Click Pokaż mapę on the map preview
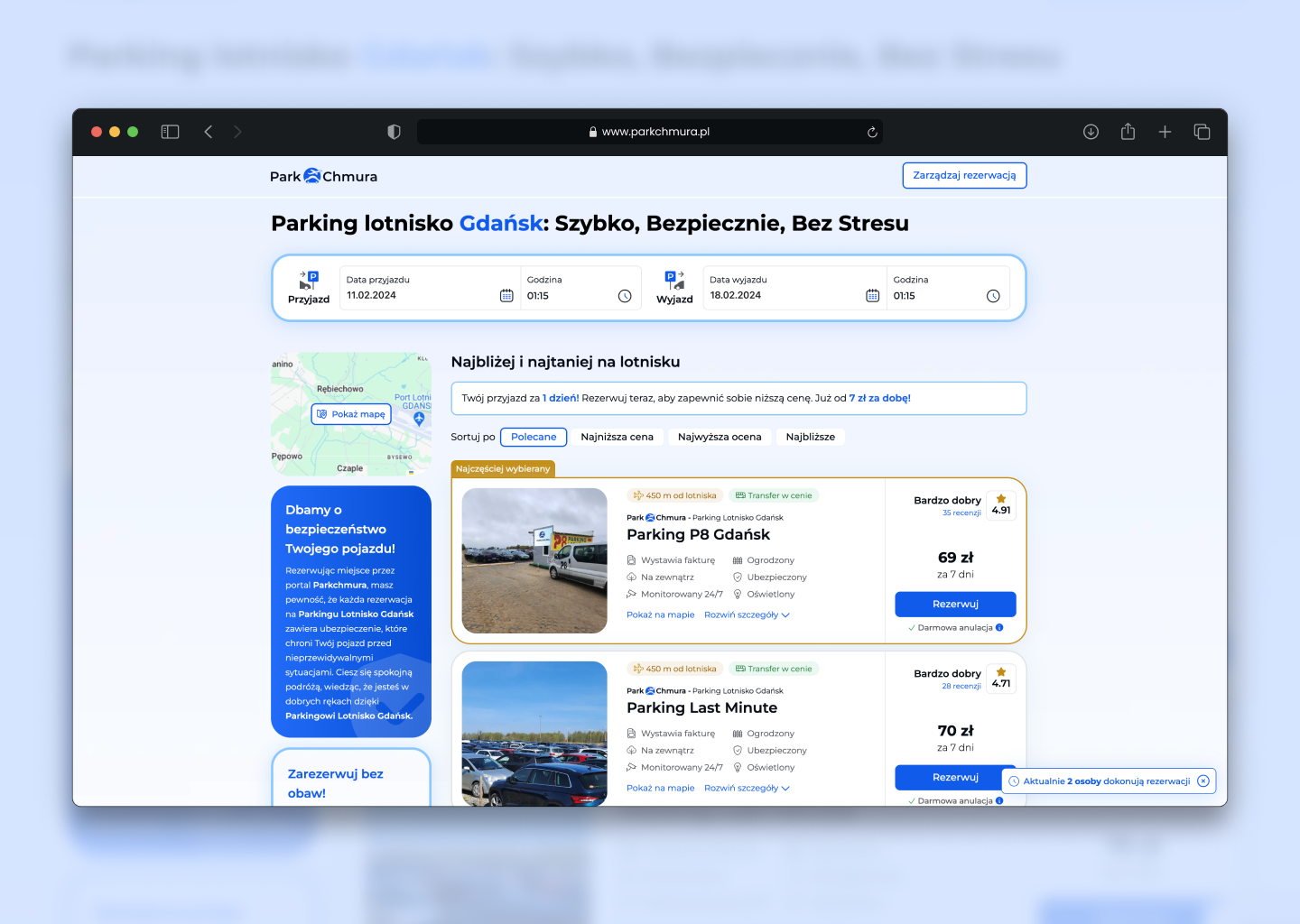Viewport: 1300px width, 924px height. [x=351, y=414]
